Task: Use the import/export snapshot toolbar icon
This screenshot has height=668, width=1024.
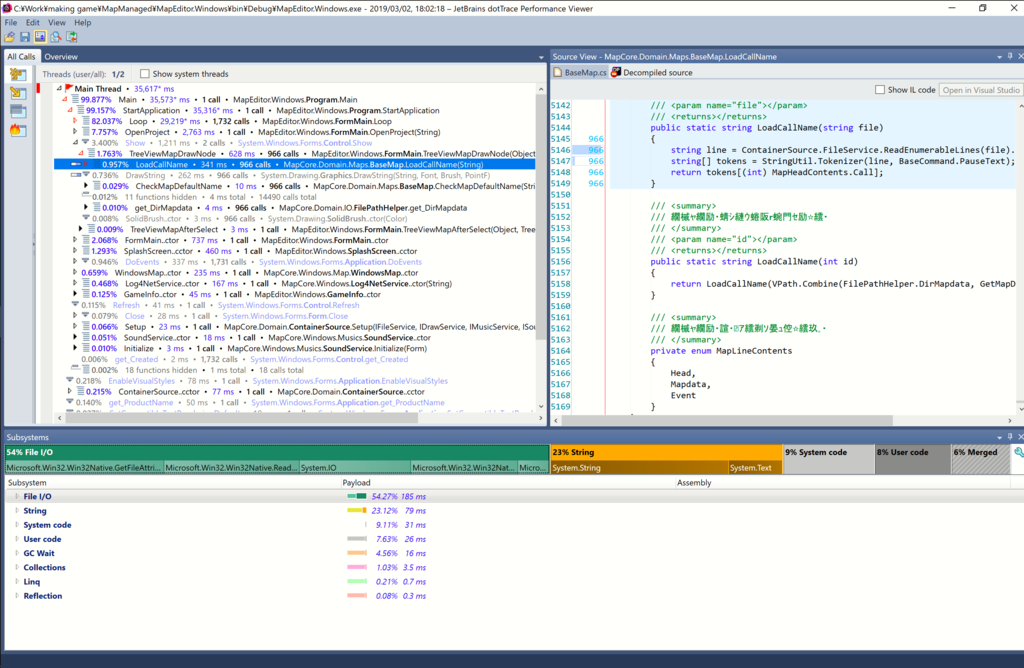Action: 73,36
